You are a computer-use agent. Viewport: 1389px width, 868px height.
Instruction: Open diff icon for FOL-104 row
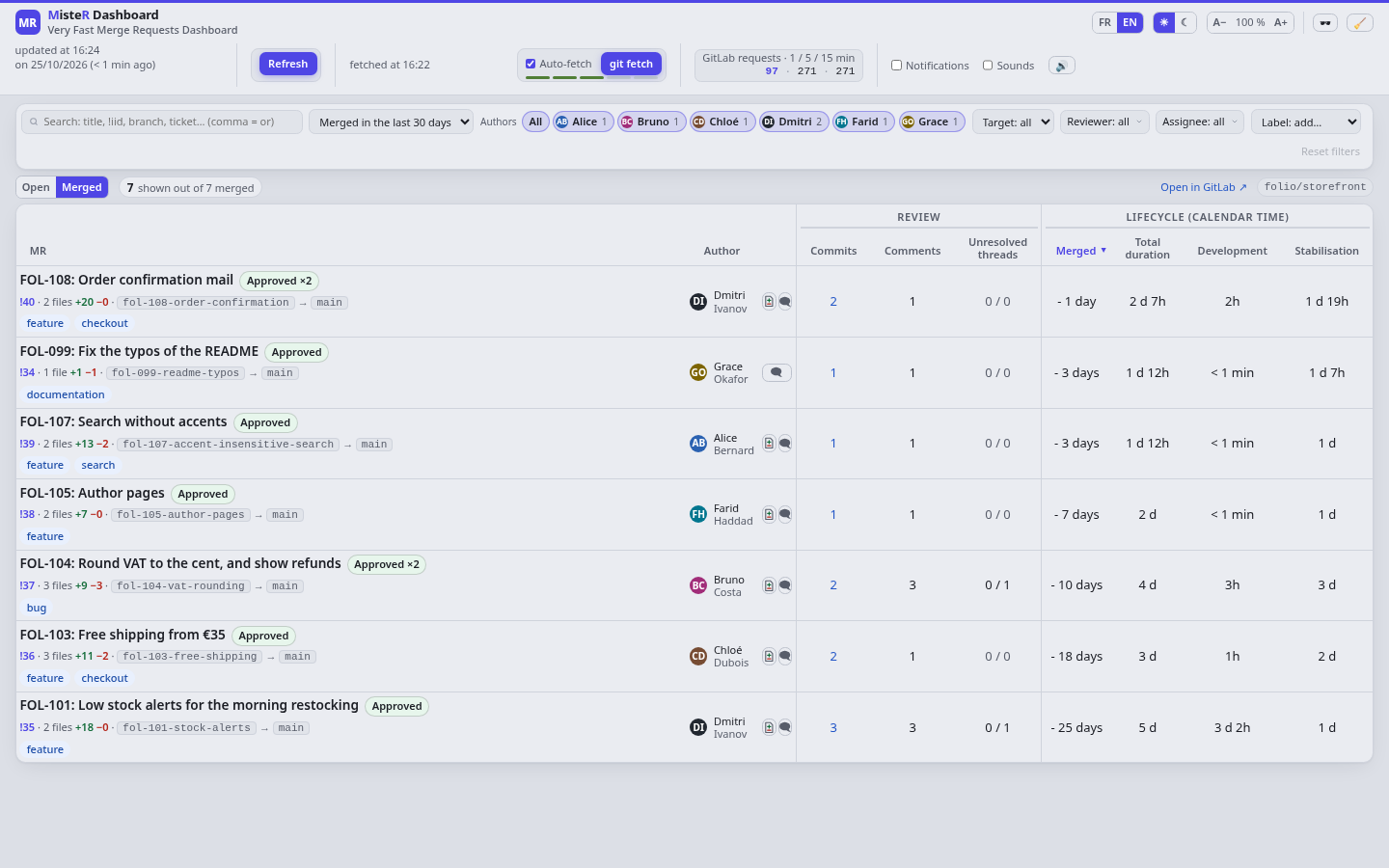tap(769, 585)
